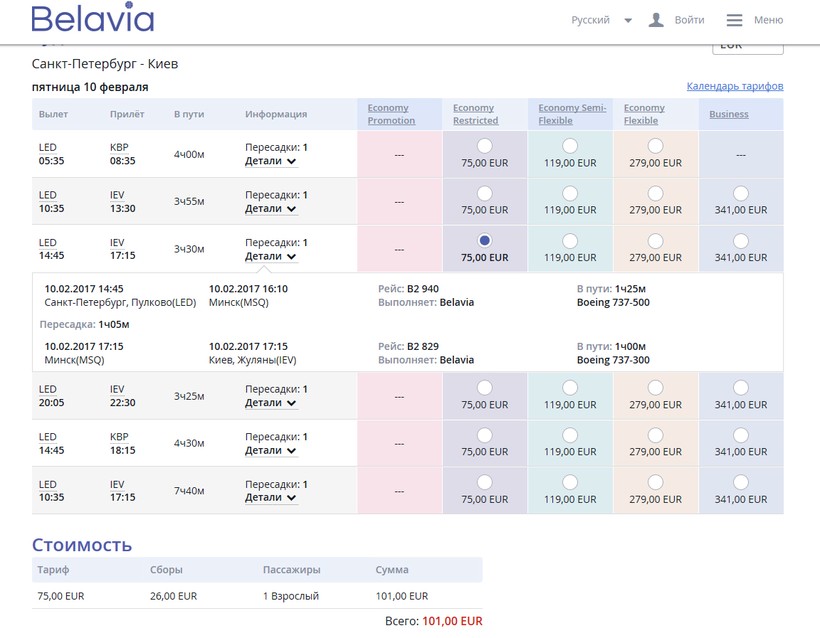Click the LED airport code in 05:35 row

pos(48,147)
